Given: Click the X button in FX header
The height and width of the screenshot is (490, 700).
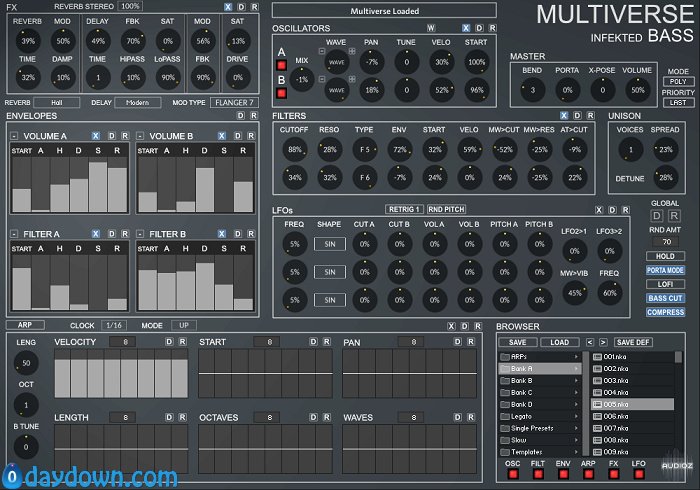Looking at the screenshot, I should 228,6.
